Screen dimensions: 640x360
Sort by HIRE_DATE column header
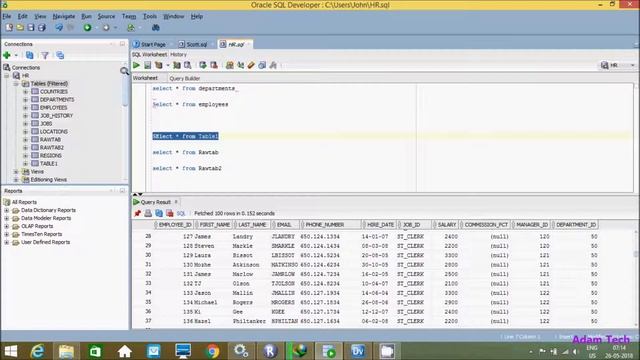pos(380,224)
